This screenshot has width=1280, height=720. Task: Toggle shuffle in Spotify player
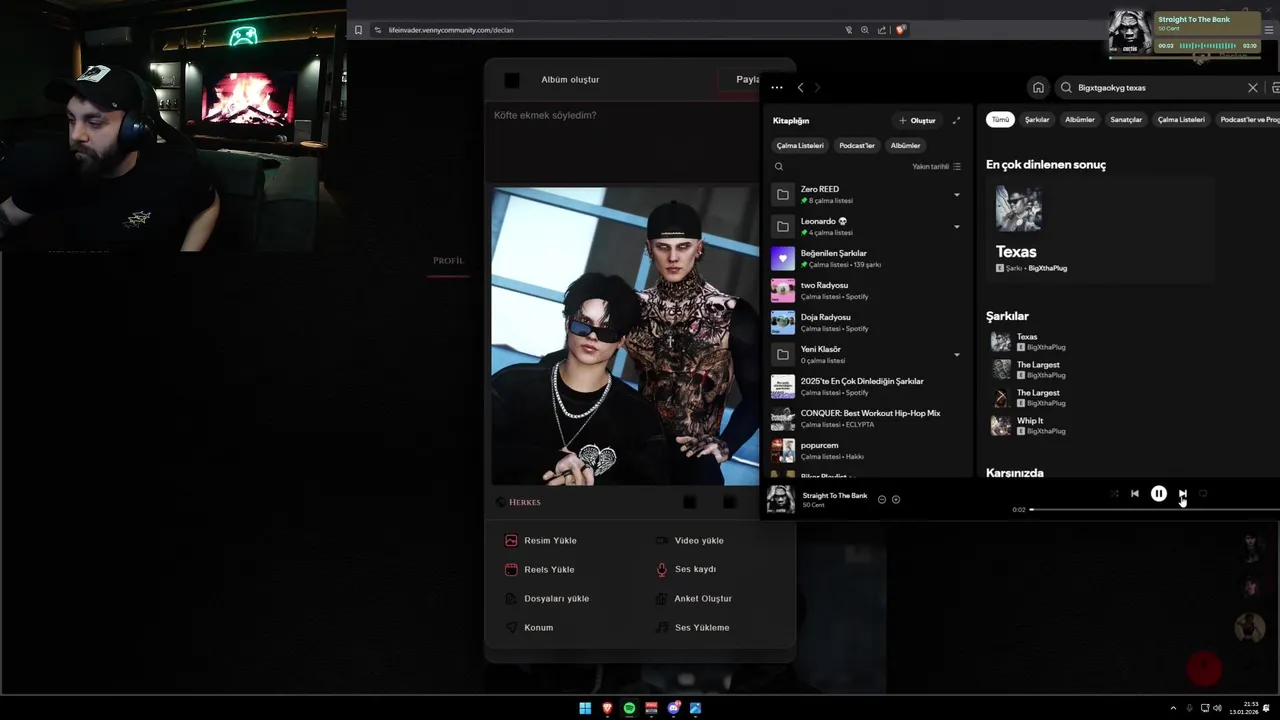[1113, 493]
